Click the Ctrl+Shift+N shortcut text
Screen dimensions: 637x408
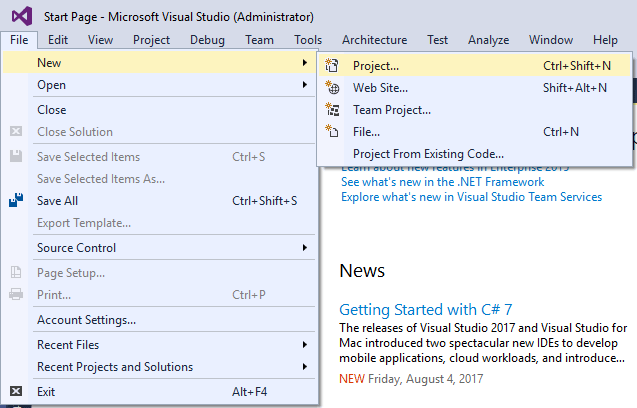tap(577, 65)
